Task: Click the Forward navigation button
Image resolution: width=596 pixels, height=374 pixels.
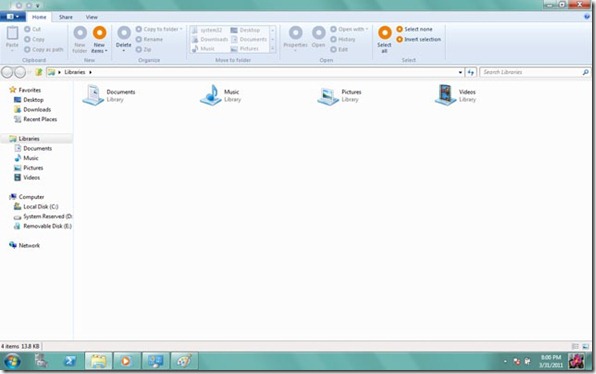Action: 20,72
